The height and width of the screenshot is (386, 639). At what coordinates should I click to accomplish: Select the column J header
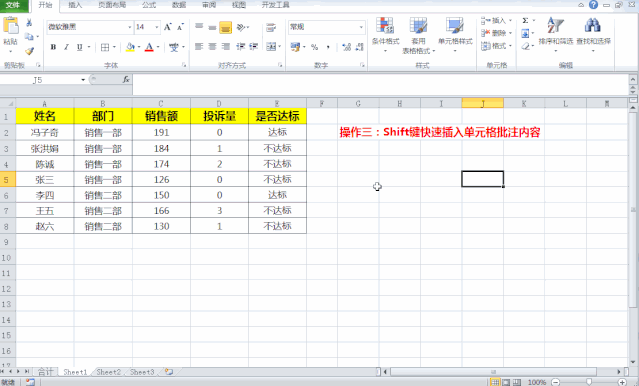[x=483, y=104]
